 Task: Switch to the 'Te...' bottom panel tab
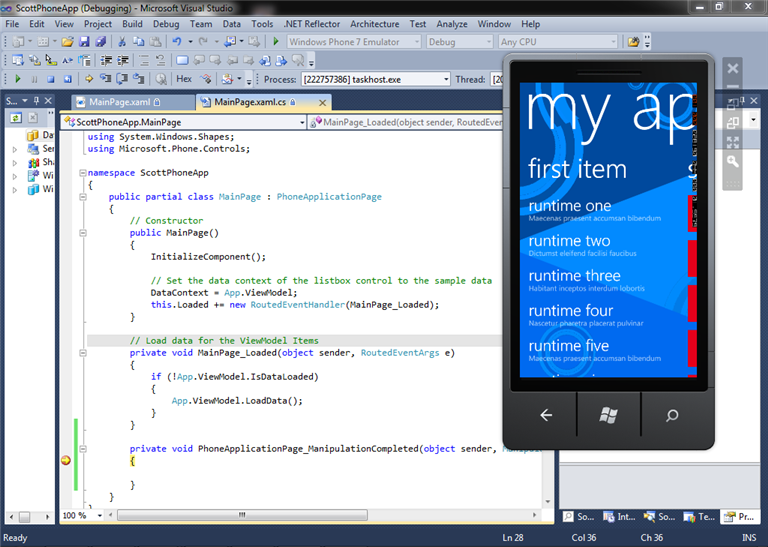699,517
